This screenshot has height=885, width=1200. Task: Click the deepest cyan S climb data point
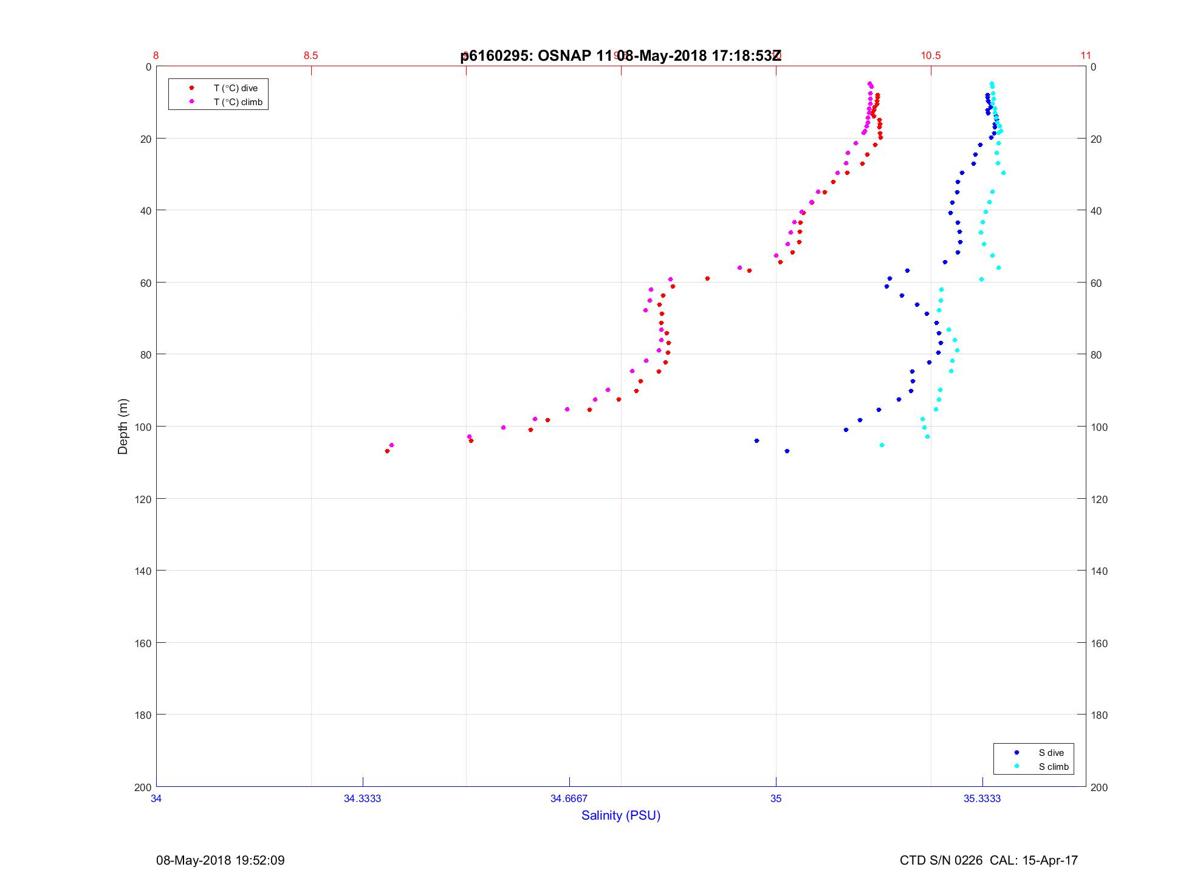881,445
